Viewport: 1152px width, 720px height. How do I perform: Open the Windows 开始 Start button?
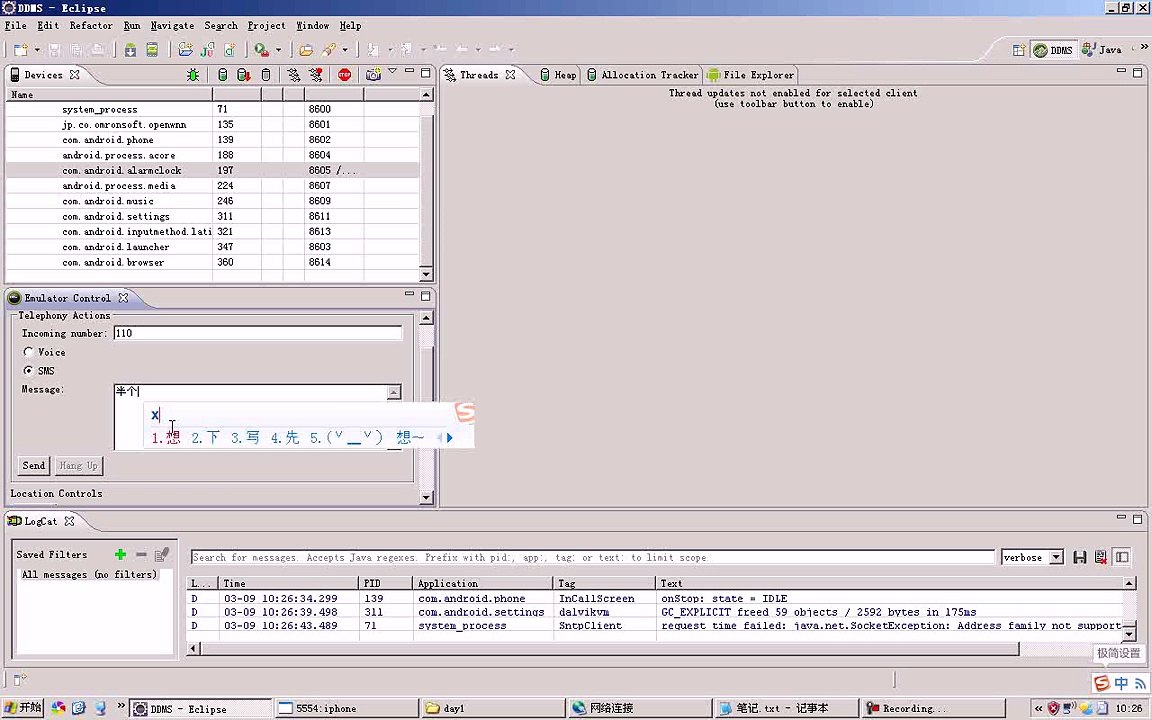coord(23,708)
